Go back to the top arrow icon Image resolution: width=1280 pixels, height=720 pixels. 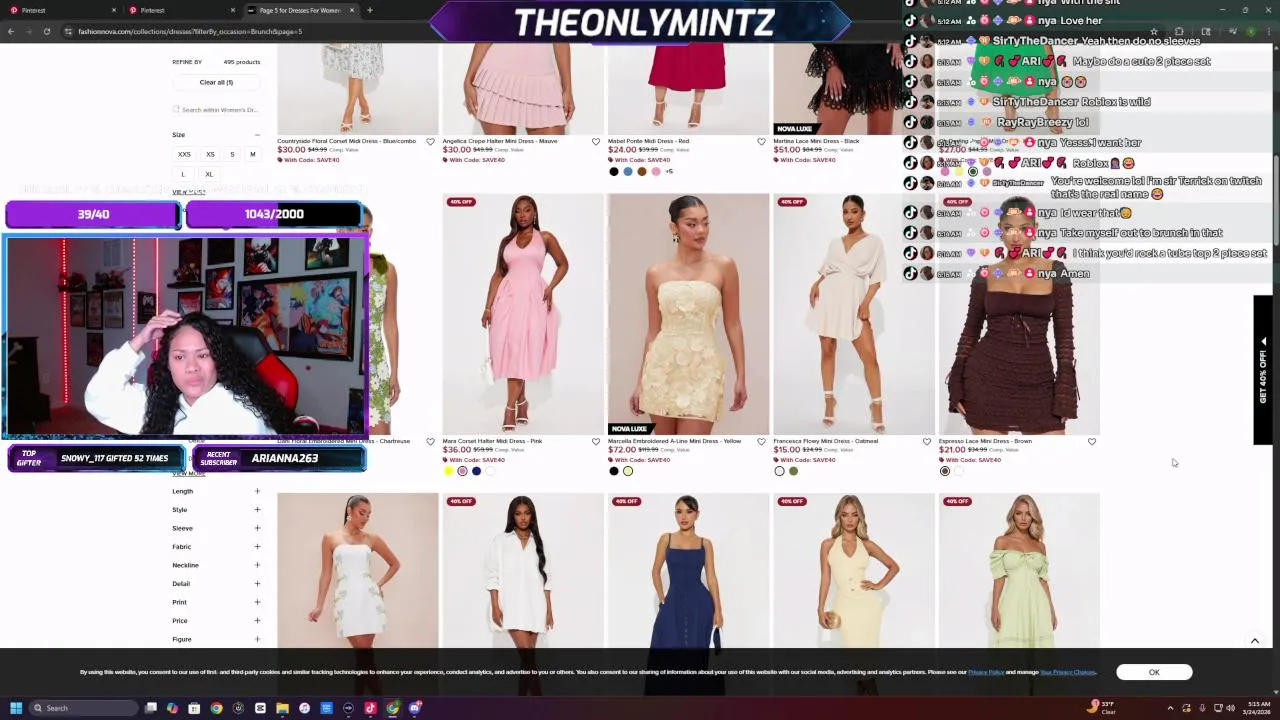click(1255, 641)
